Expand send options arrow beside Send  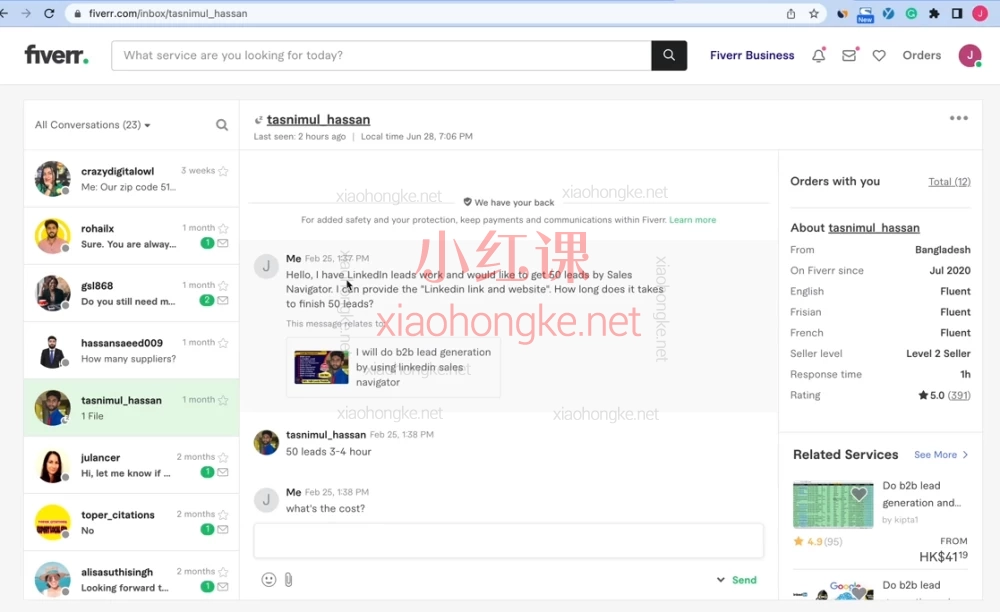pyautogui.click(x=721, y=579)
